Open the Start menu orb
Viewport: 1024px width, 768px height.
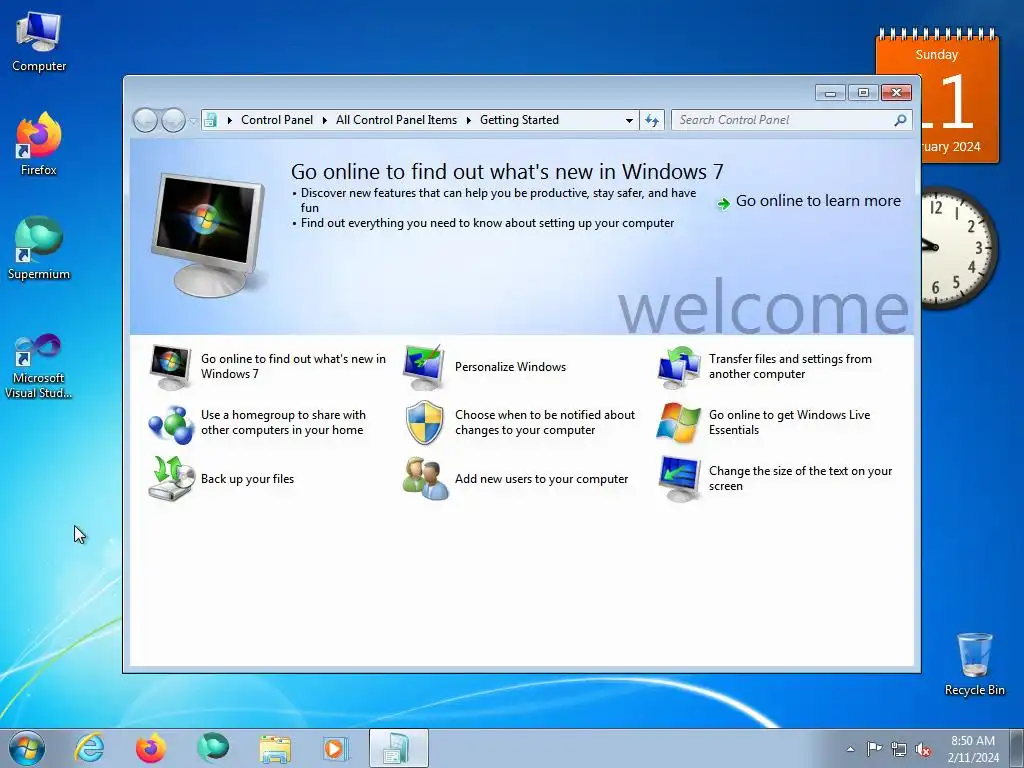[27, 748]
